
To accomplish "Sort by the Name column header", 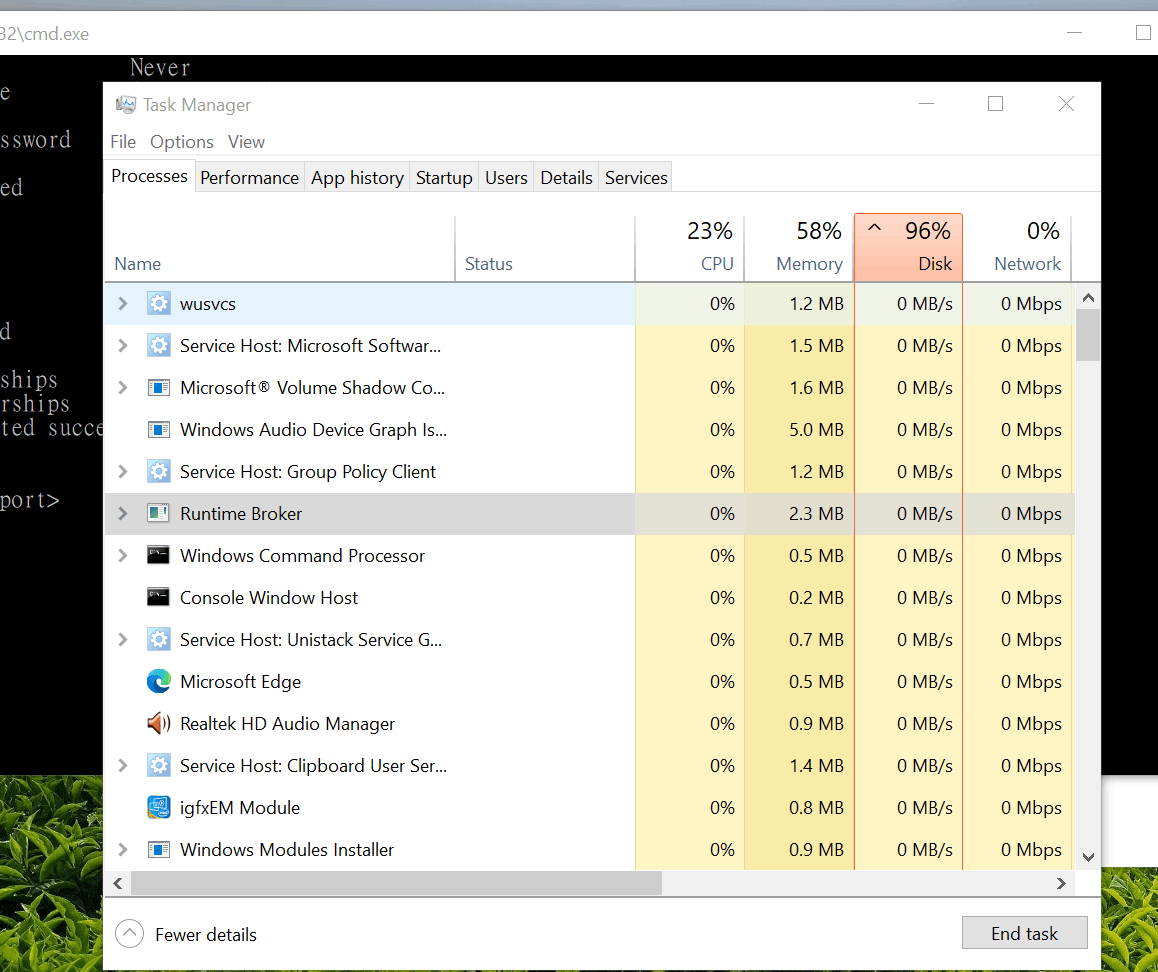I will (279, 247).
